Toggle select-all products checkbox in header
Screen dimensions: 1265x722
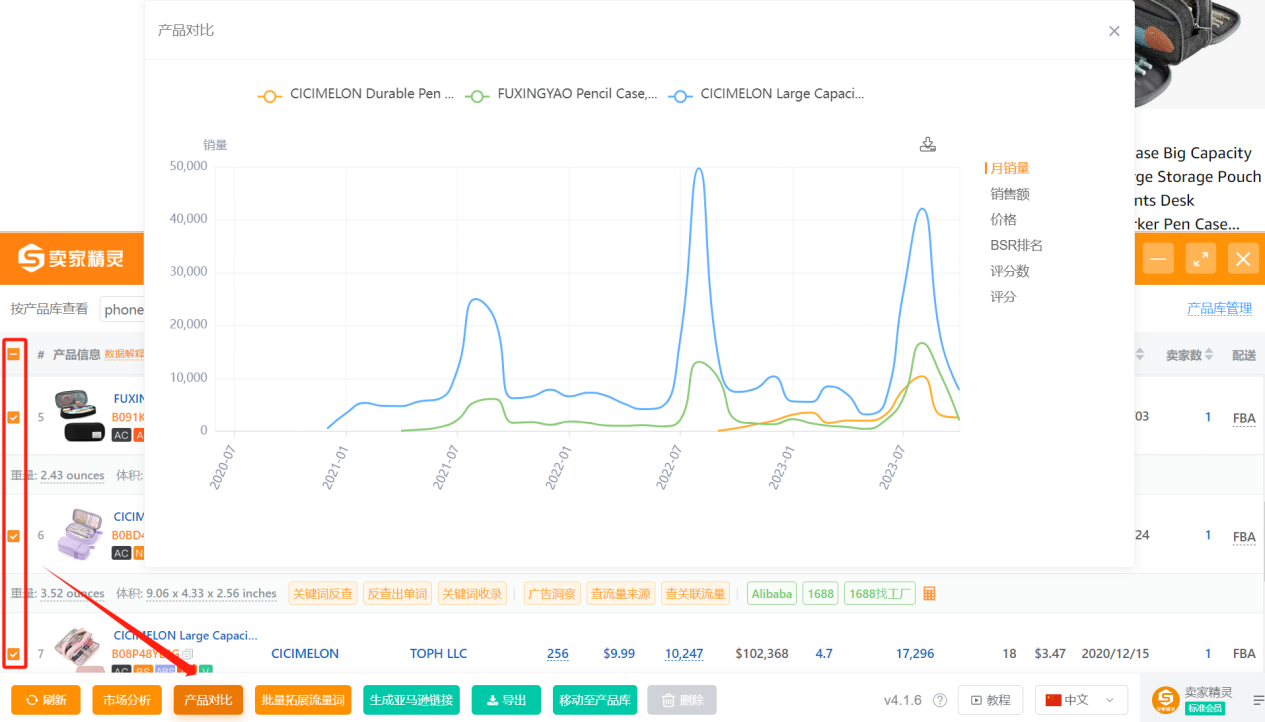point(14,354)
